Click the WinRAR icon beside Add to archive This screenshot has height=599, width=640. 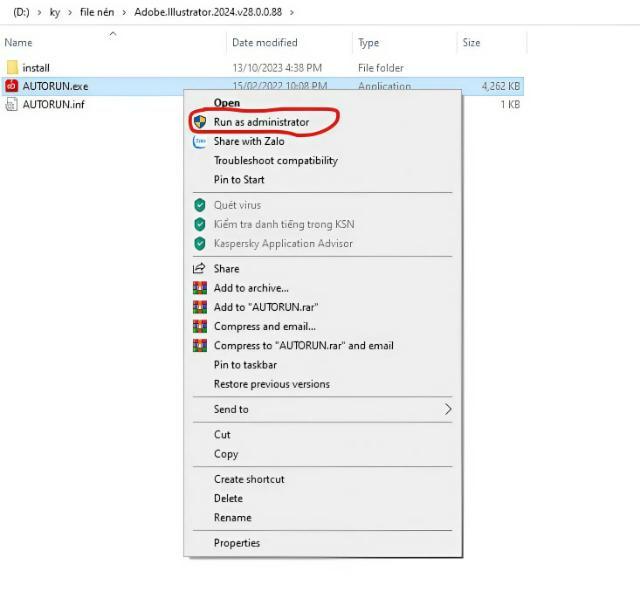pyautogui.click(x=199, y=288)
